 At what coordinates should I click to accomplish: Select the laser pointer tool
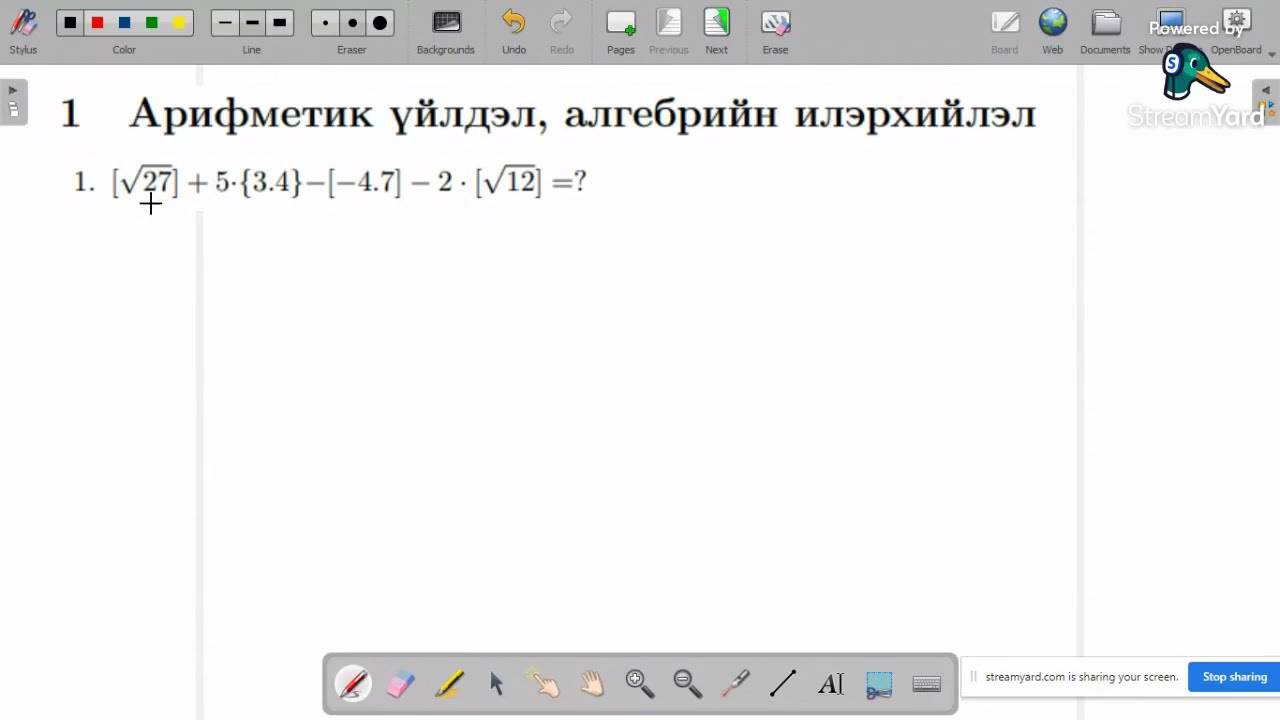tap(736, 684)
